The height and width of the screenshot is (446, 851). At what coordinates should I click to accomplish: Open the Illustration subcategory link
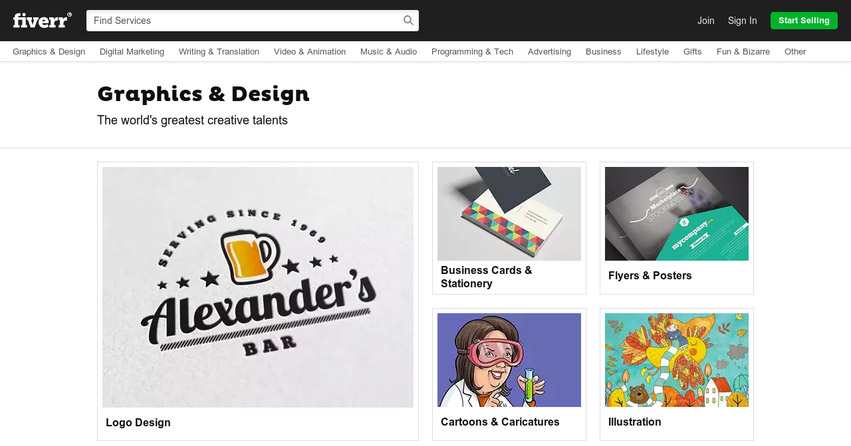click(x=634, y=422)
